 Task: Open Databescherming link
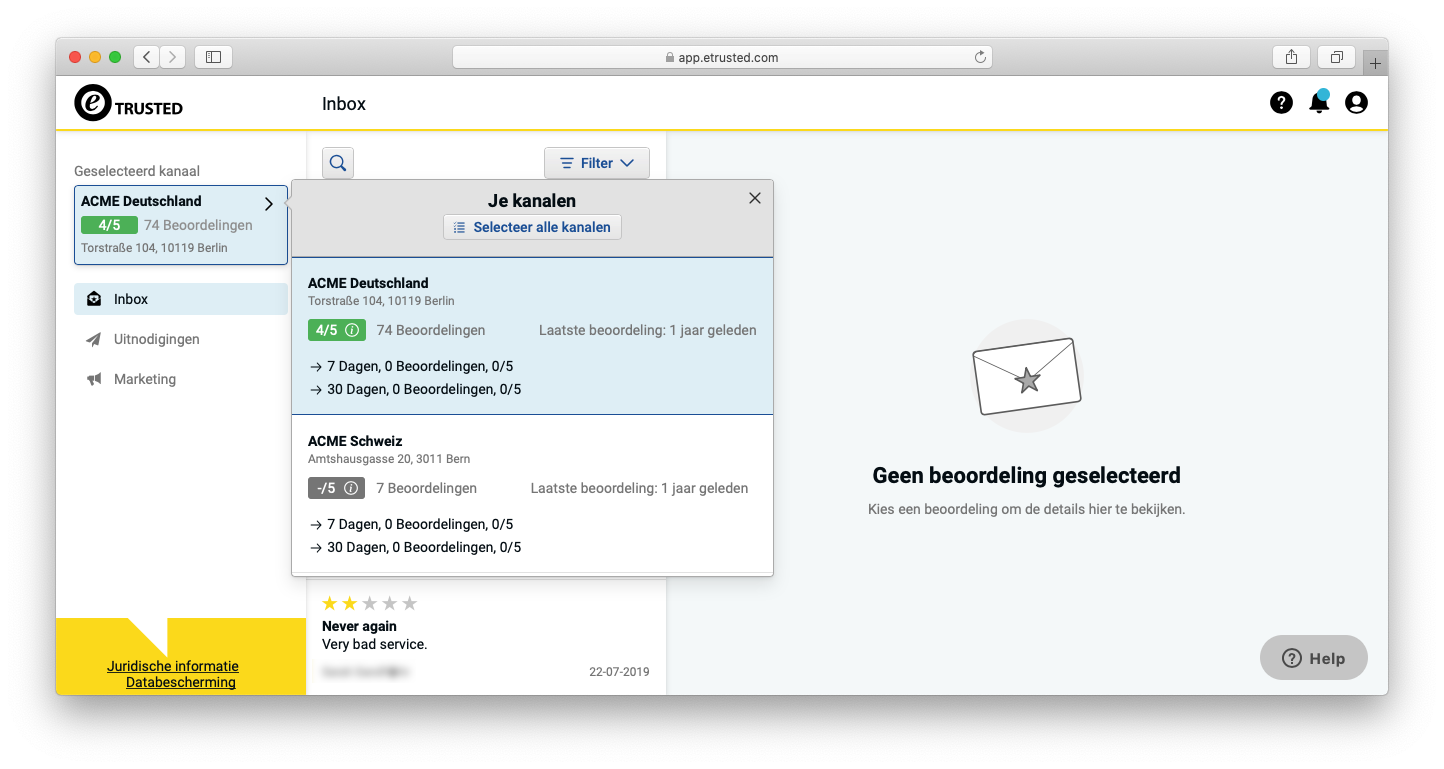181,682
